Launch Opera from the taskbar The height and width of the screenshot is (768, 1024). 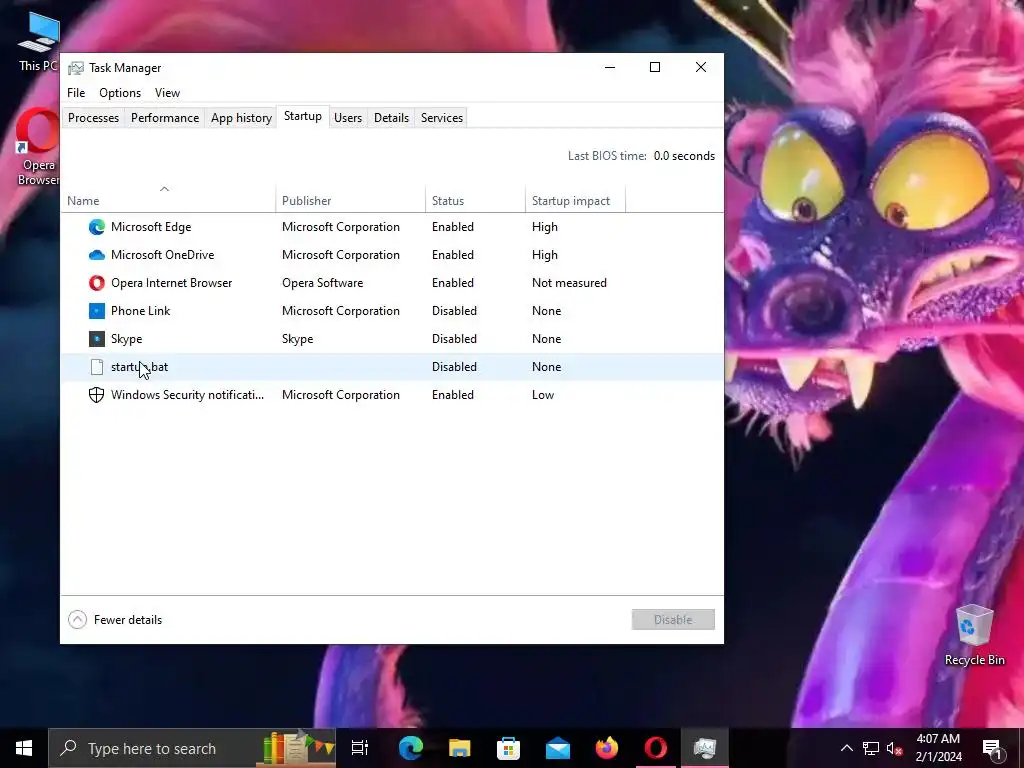coord(656,748)
